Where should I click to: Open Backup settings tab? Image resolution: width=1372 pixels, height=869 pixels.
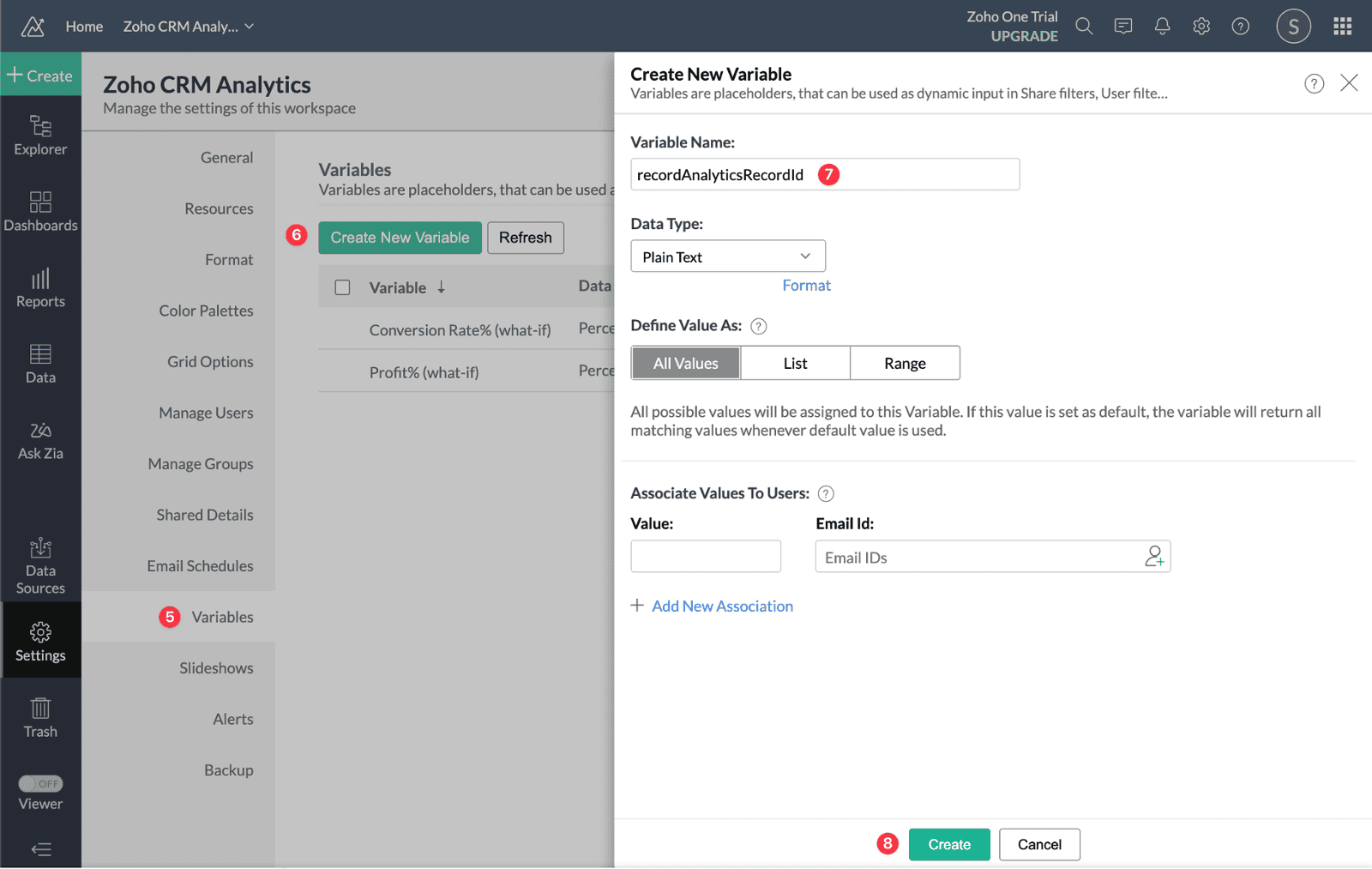pos(228,770)
